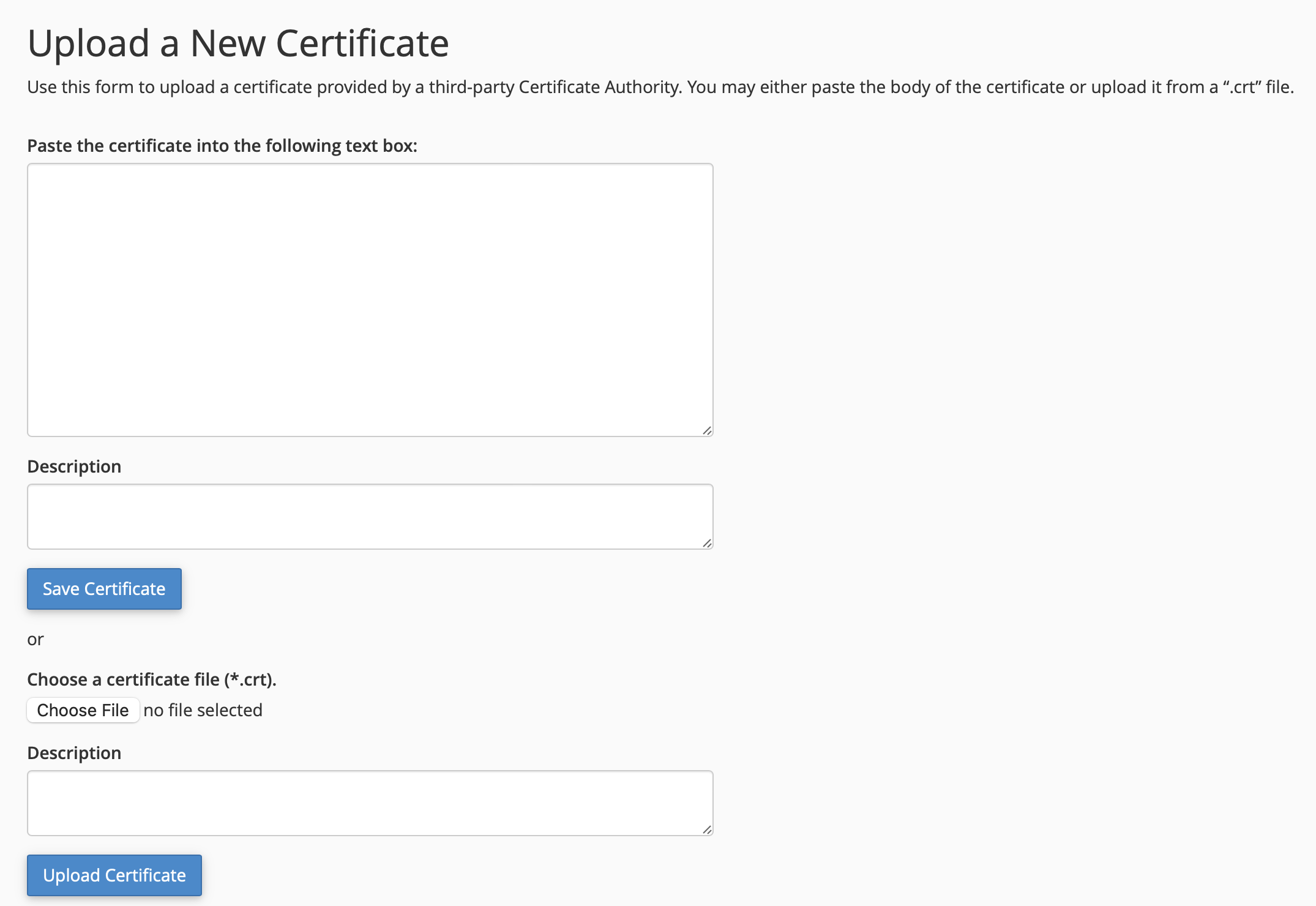Click the Description label above Save Certificate

point(74,466)
